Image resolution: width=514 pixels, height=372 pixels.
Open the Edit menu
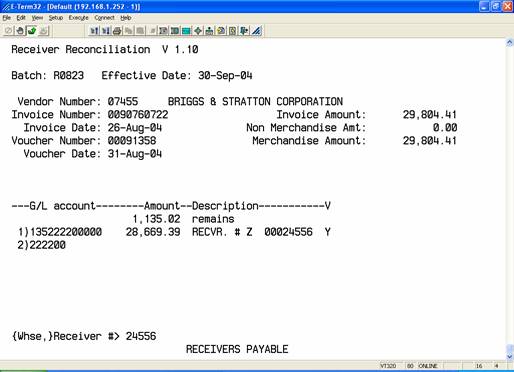[21, 18]
